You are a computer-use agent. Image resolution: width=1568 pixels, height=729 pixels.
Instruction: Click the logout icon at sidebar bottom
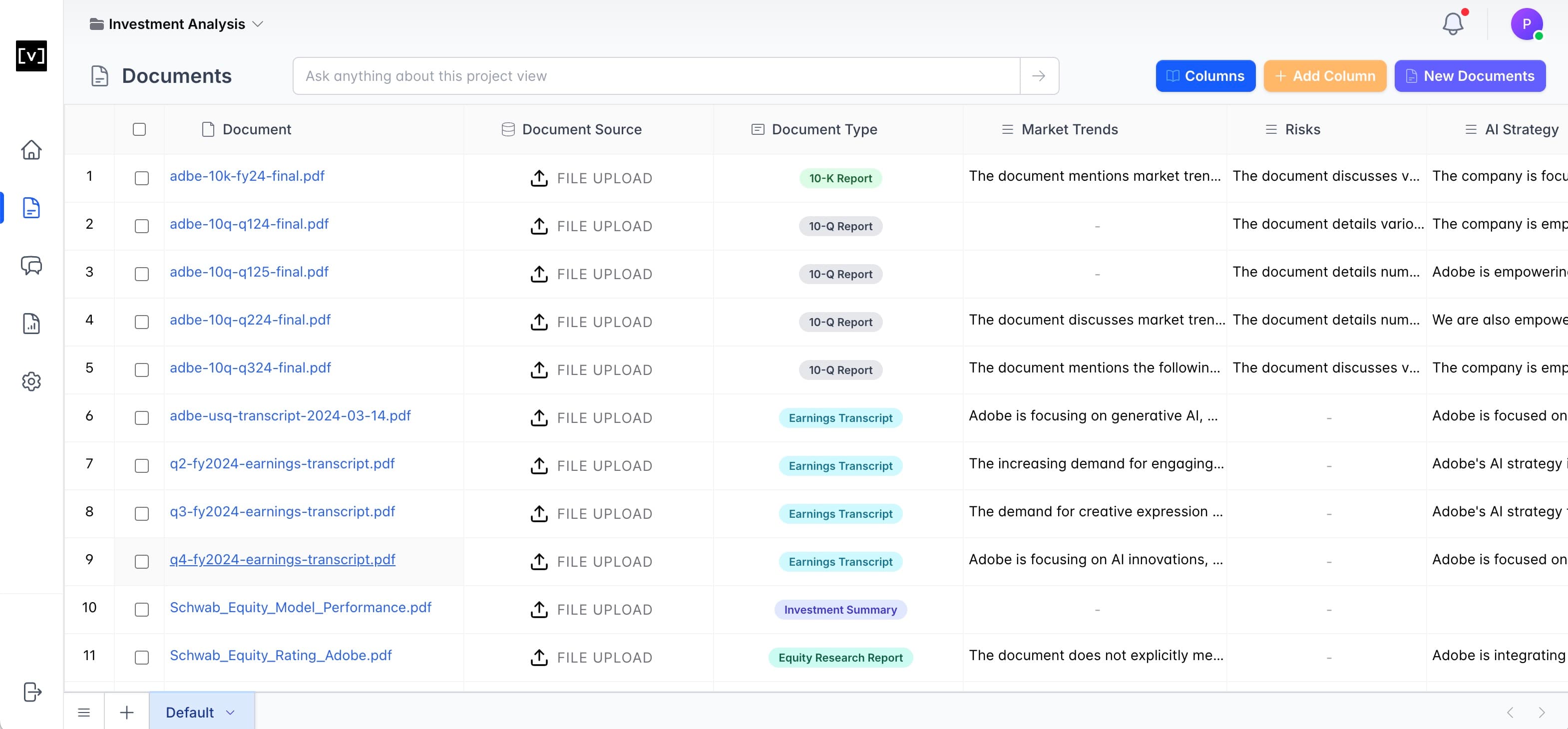click(32, 692)
